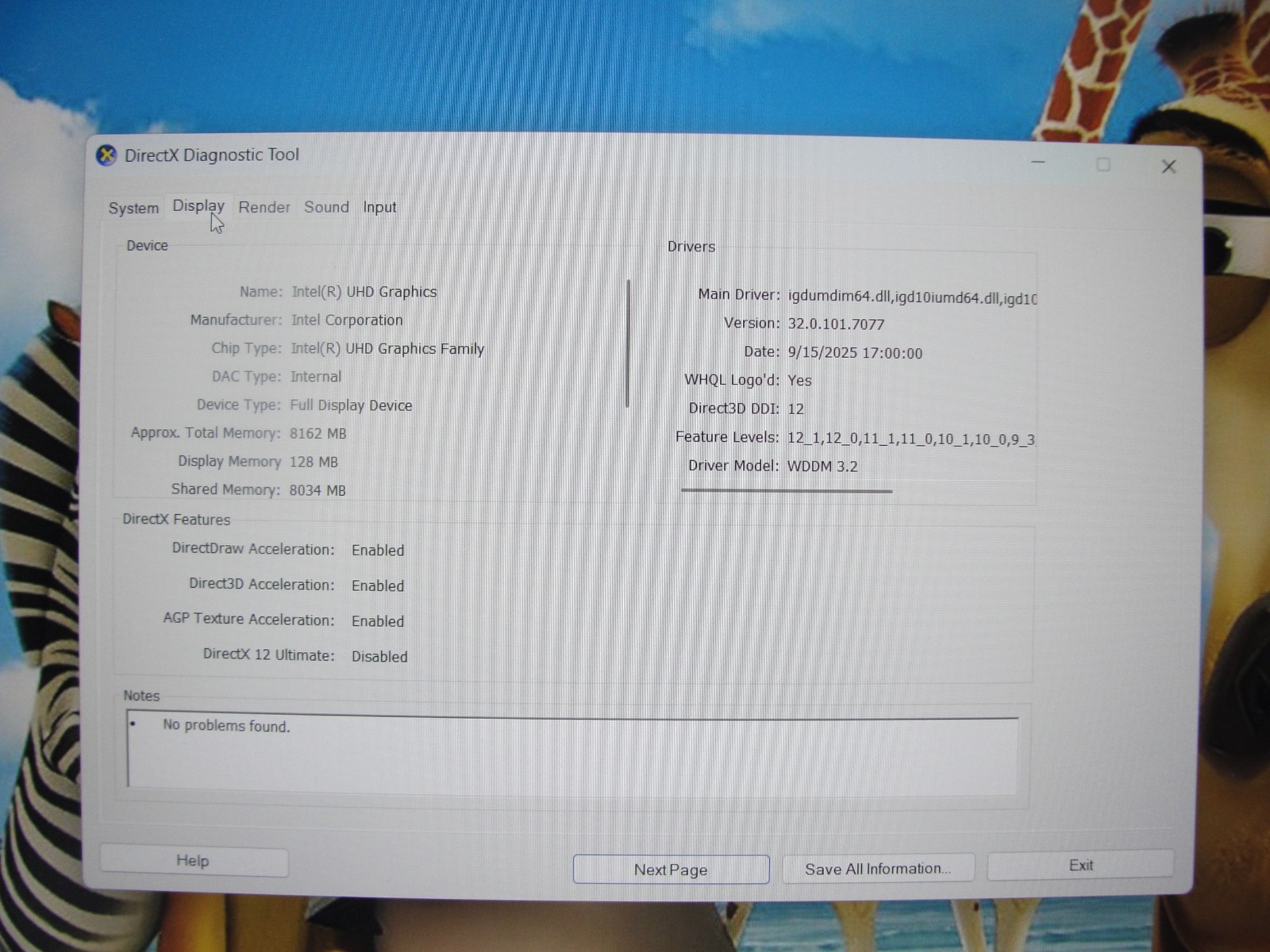Switch to the System tab
This screenshot has width=1270, height=952.
[133, 208]
